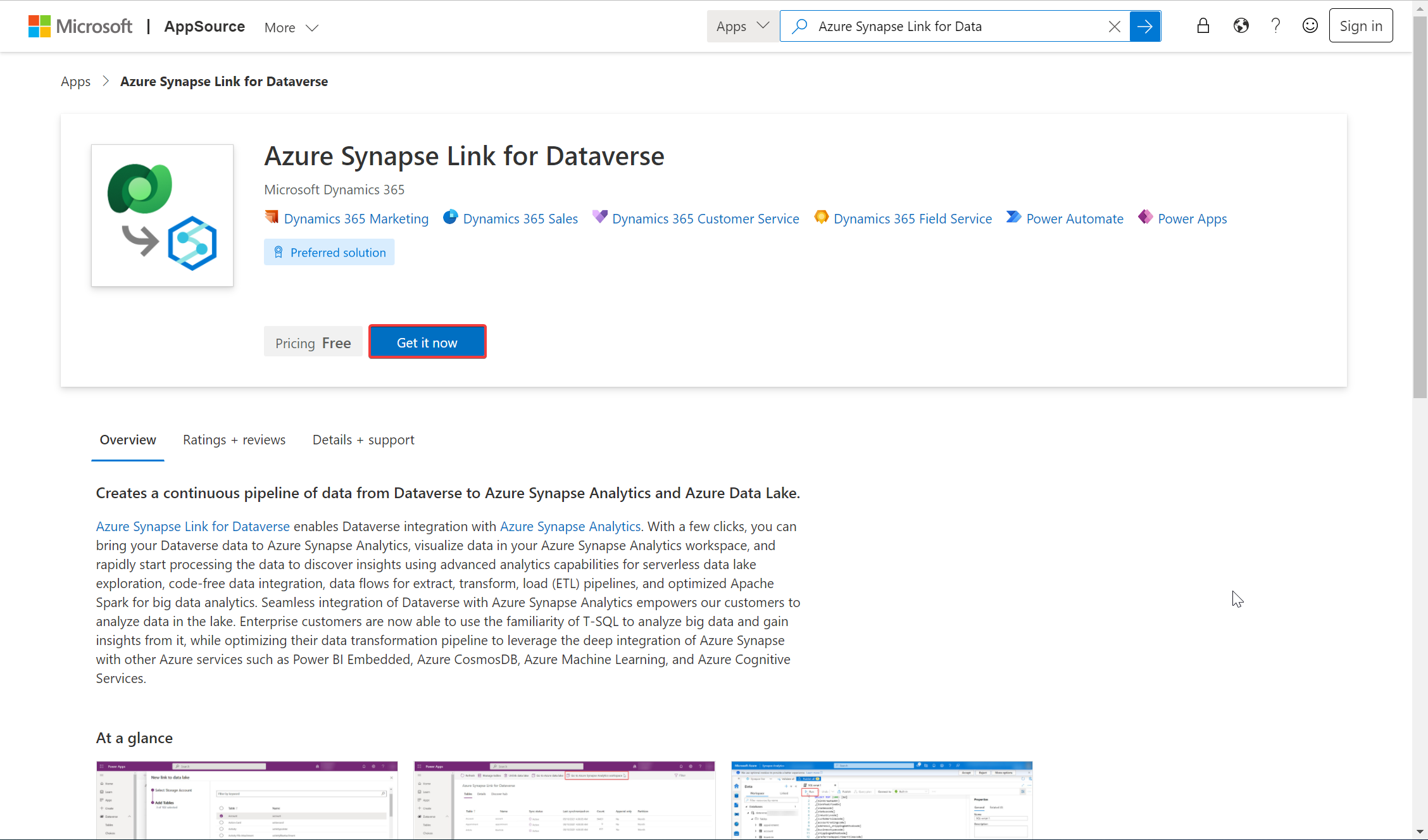Click the Azure Synapse Link for Dataverse link

tap(193, 525)
